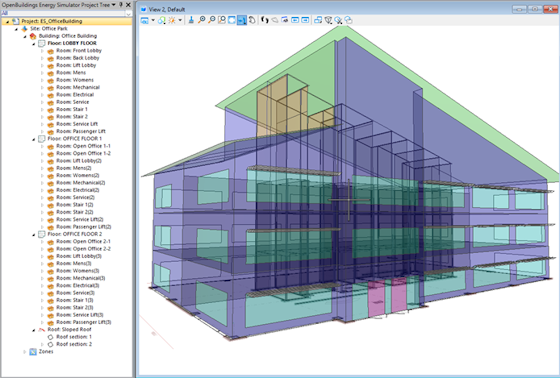Open the View Attributes tool
The height and width of the screenshot is (378, 560).
tap(144, 20)
